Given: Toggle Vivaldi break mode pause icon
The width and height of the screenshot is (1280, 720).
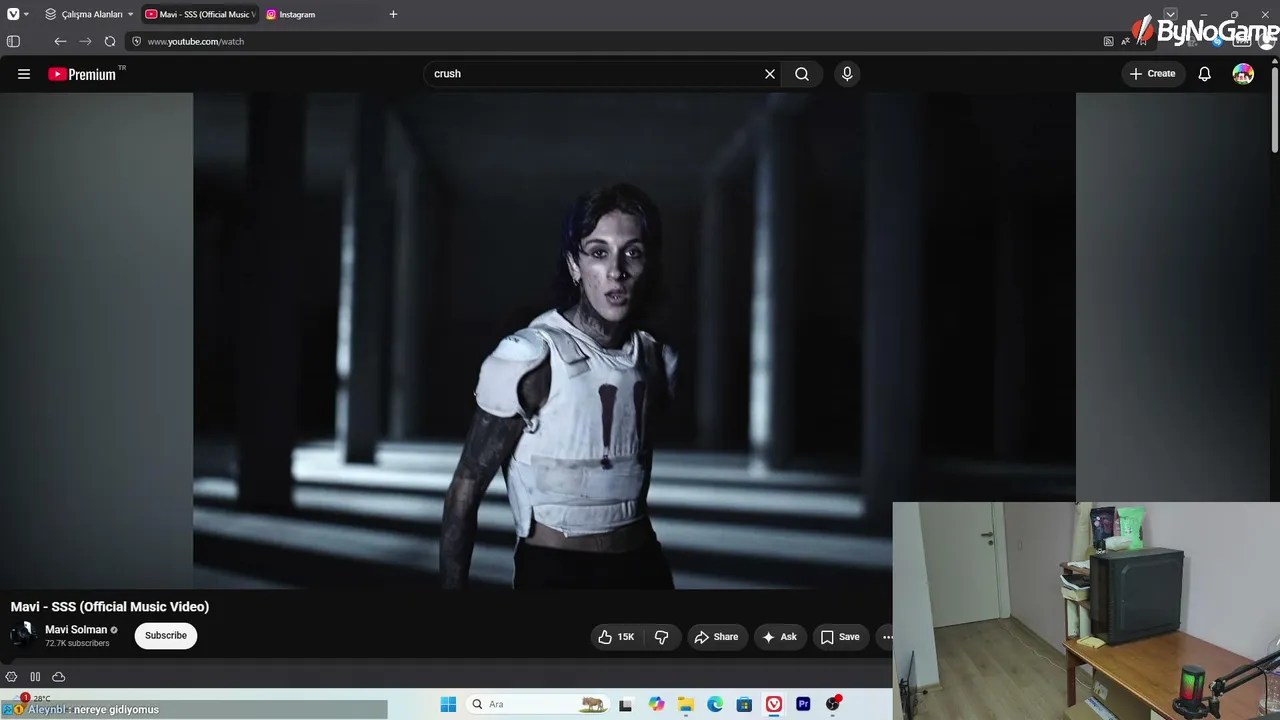Looking at the screenshot, I should click(35, 677).
